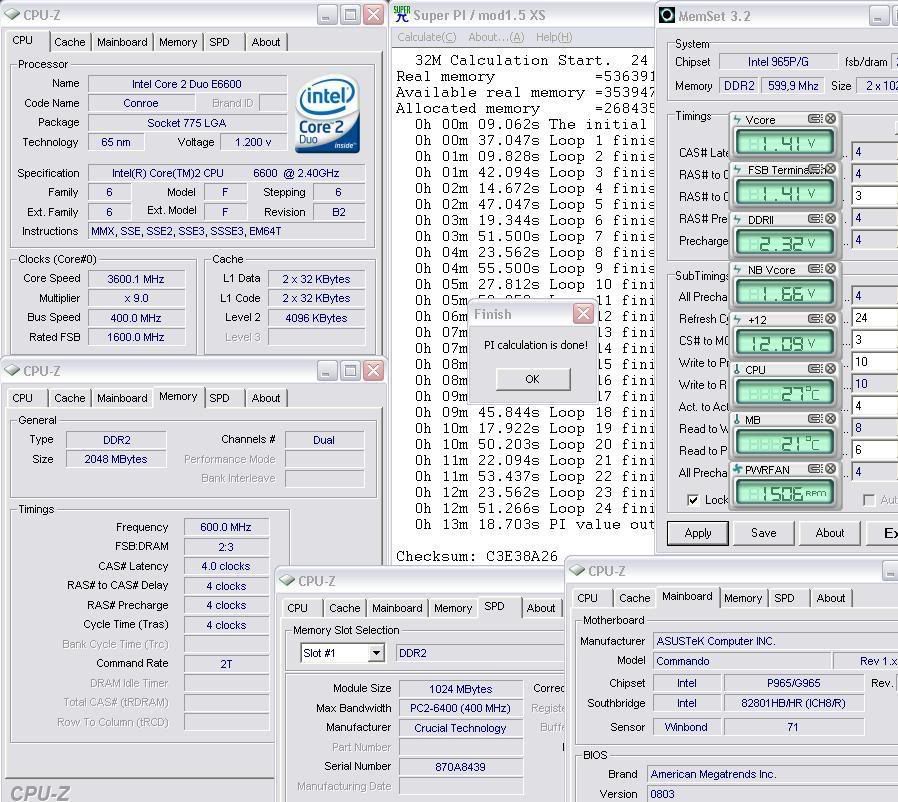
Task: Click the Act. to Act row field showing 4
Action: pos(875,406)
